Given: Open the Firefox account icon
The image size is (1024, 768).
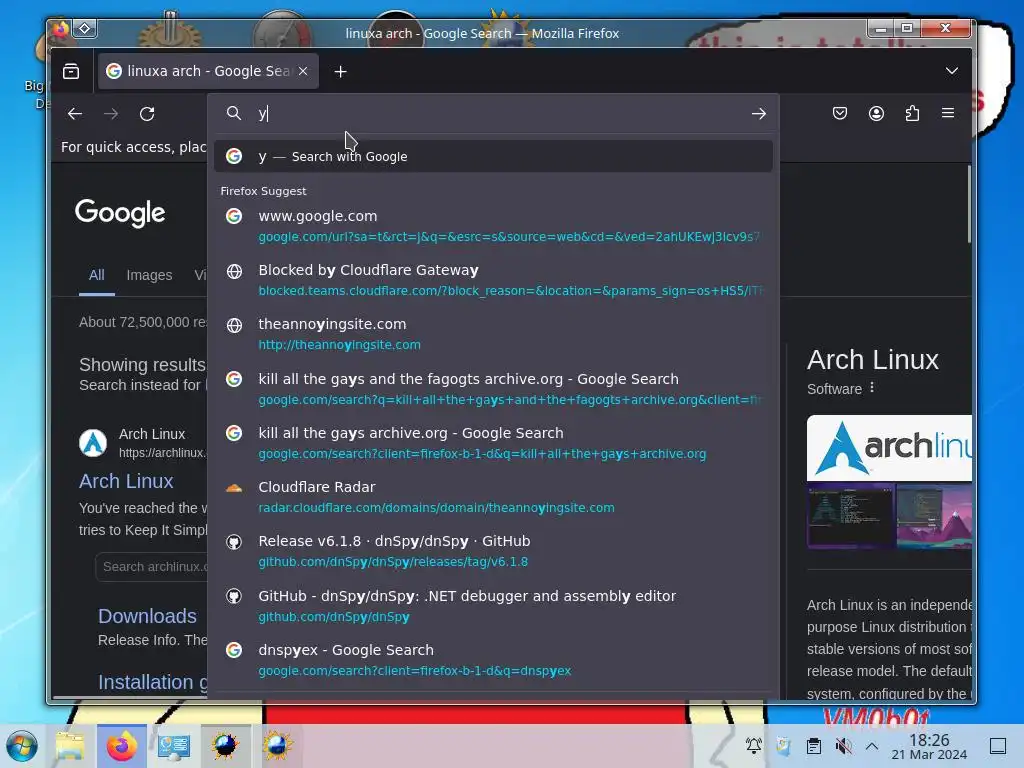Looking at the screenshot, I should click(876, 114).
